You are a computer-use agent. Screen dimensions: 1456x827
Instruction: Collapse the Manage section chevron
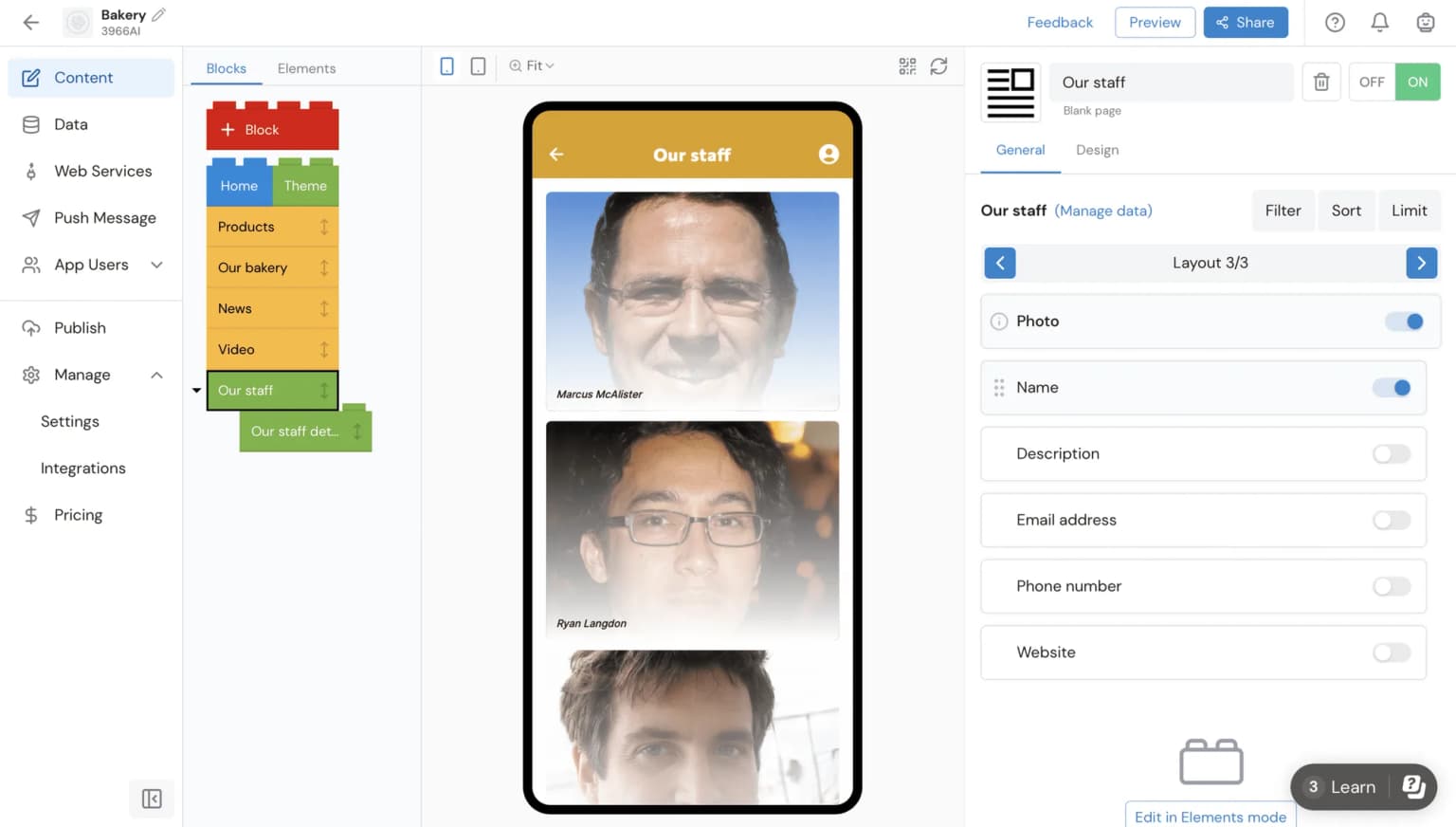click(156, 375)
